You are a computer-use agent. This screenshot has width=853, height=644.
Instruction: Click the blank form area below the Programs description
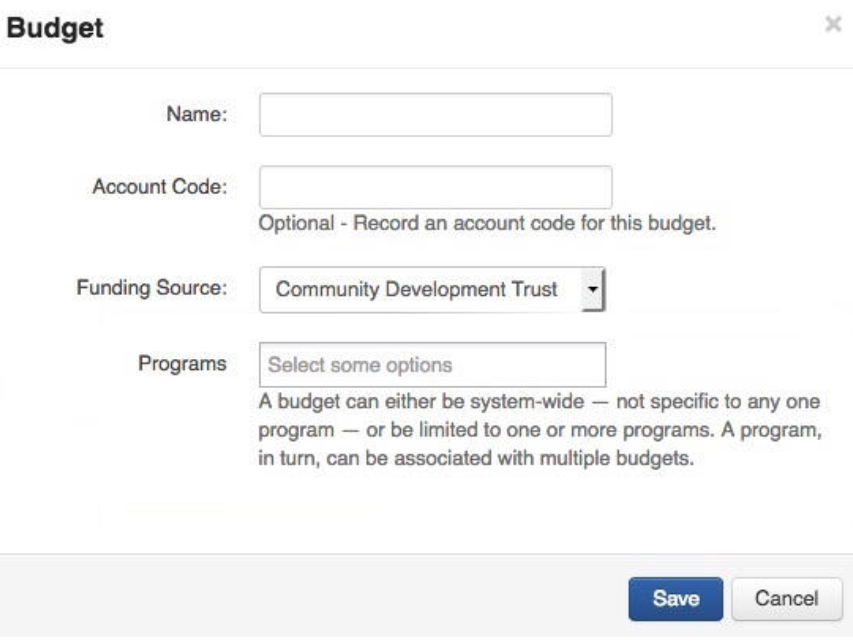coord(450,515)
